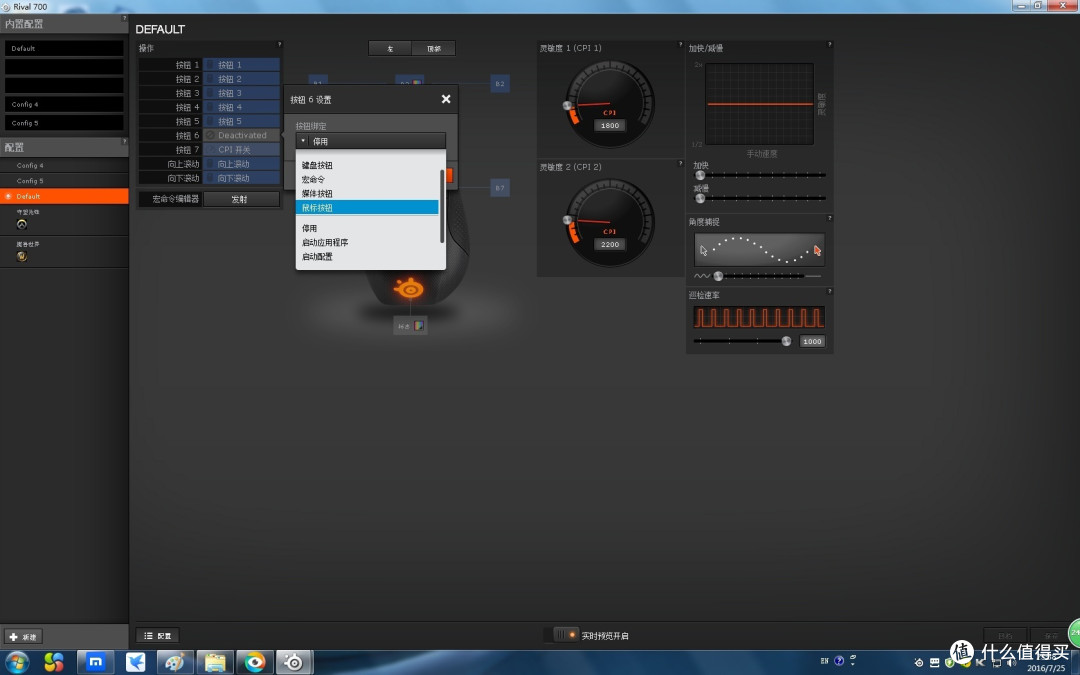The image size is (1080, 675).
Task: Open the 配置 list icon button
Action: pyautogui.click(x=158, y=636)
